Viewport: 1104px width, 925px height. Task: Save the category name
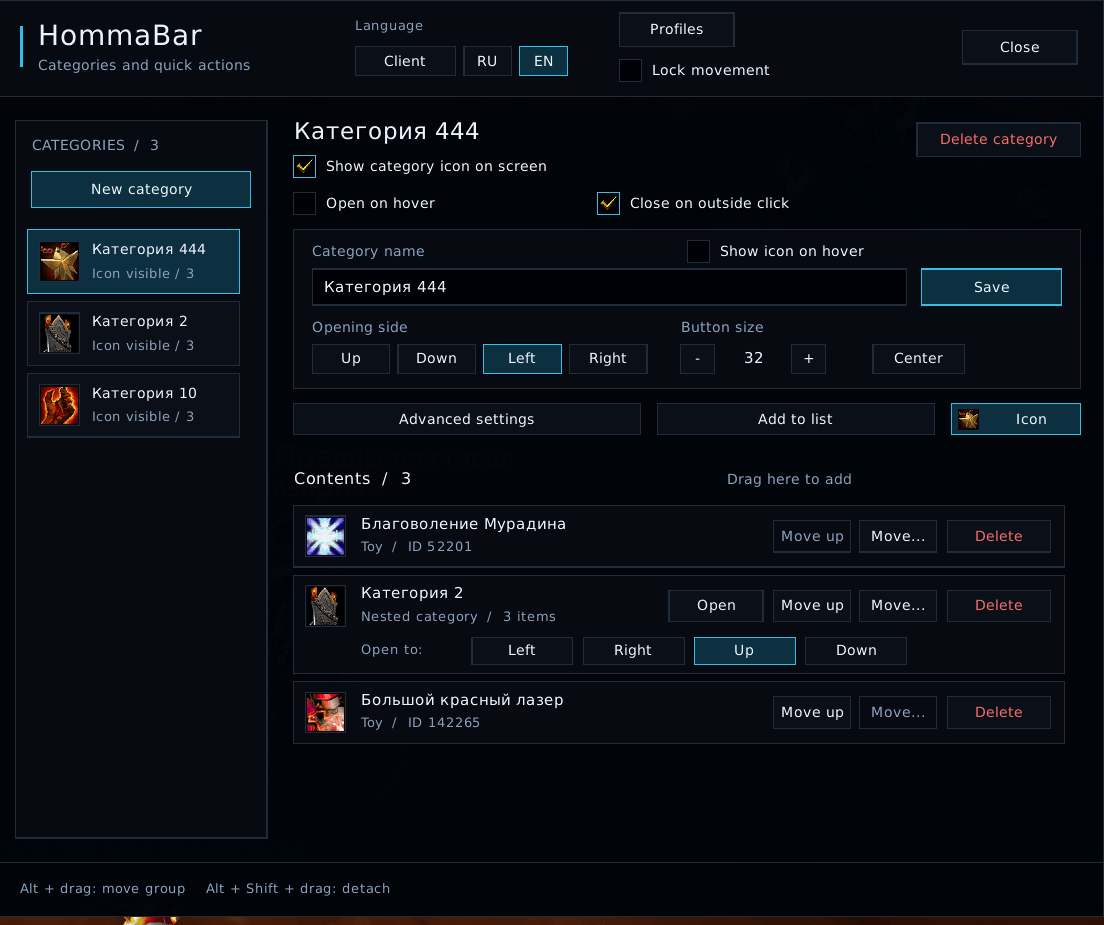point(991,287)
